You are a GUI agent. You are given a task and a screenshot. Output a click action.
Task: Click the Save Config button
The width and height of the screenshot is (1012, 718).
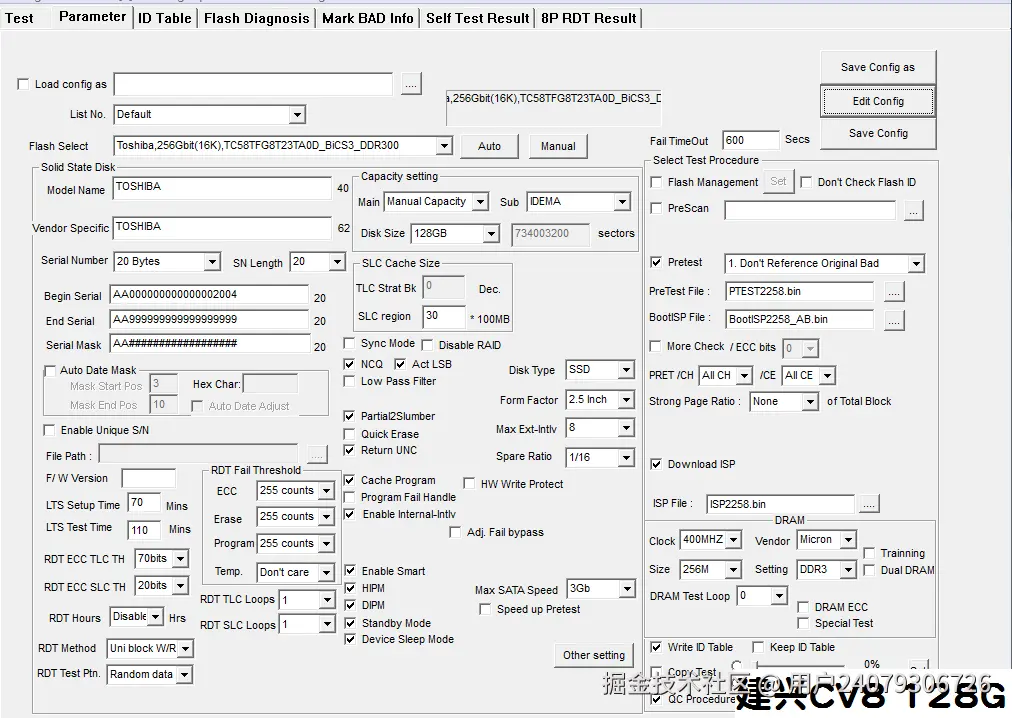pos(878,133)
